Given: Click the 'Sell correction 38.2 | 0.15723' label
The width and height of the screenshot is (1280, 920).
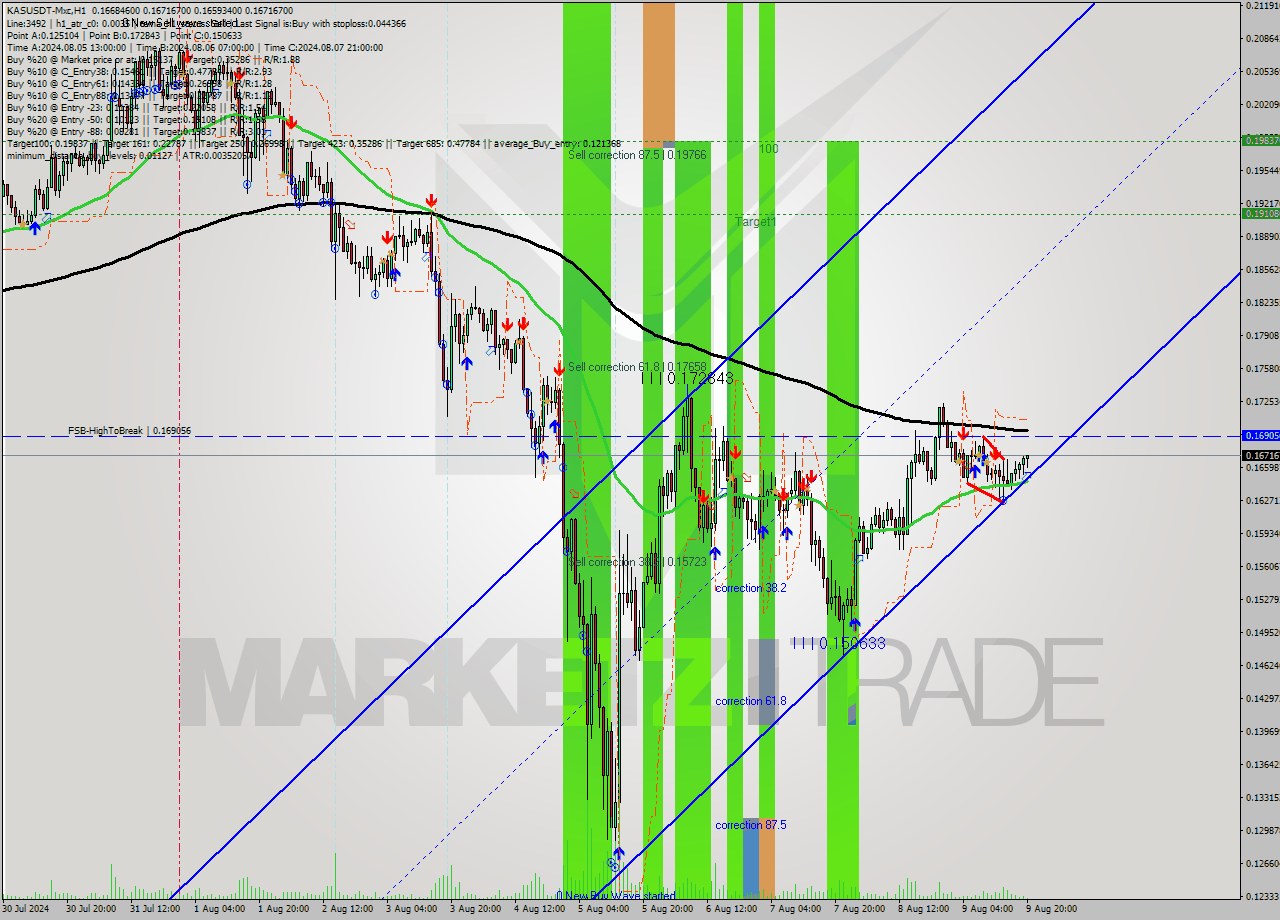Looking at the screenshot, I should [x=637, y=562].
